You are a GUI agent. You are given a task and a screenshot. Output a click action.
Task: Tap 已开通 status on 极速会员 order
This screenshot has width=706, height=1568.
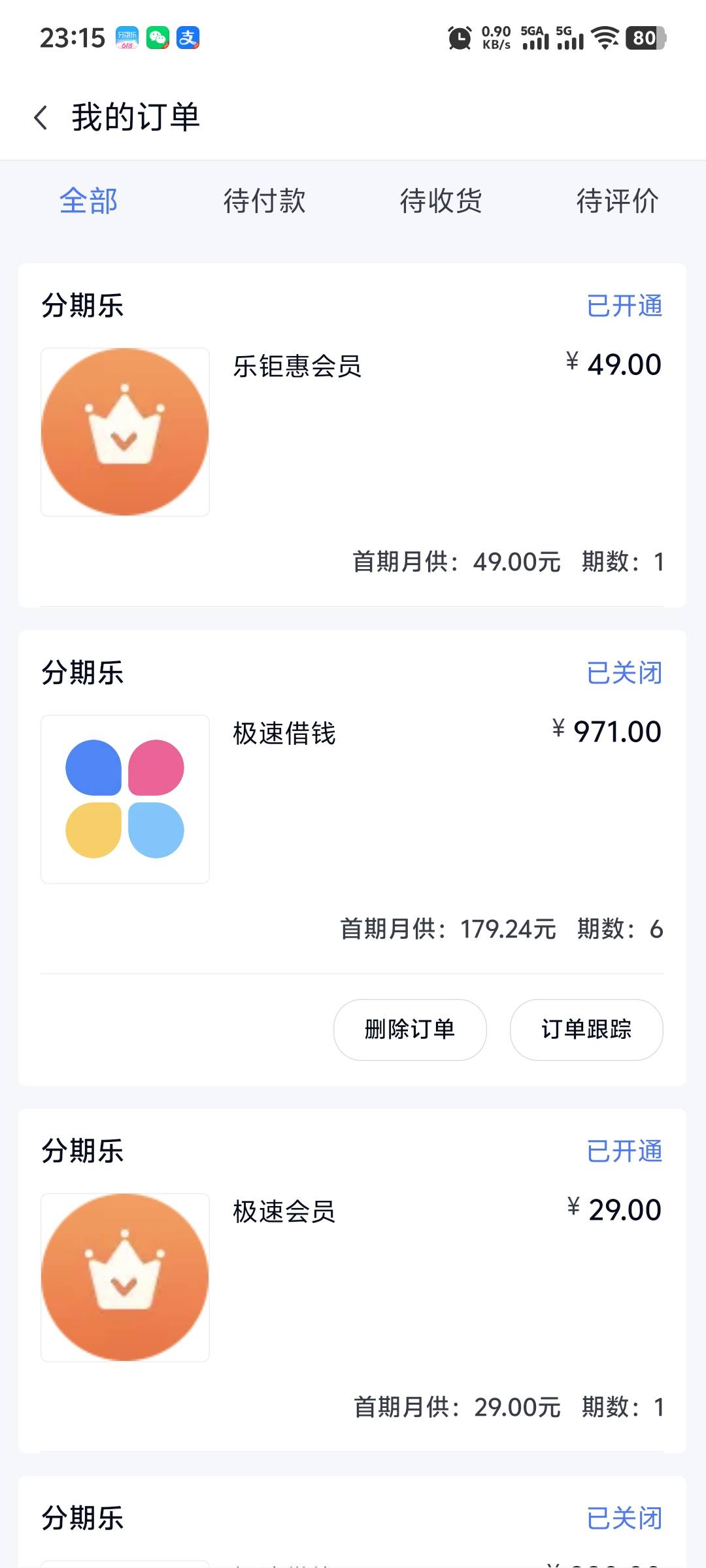(x=624, y=1151)
